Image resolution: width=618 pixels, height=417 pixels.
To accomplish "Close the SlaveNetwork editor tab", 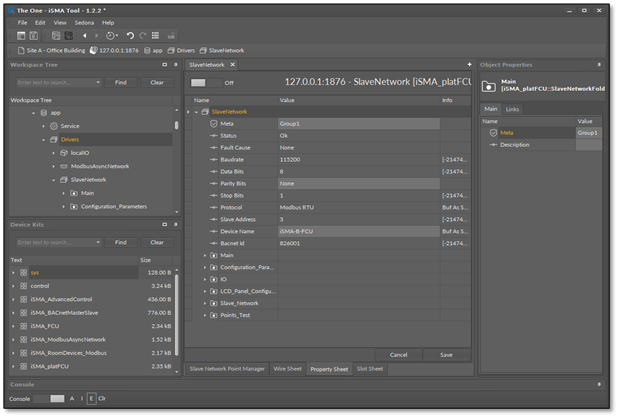I will [x=234, y=64].
